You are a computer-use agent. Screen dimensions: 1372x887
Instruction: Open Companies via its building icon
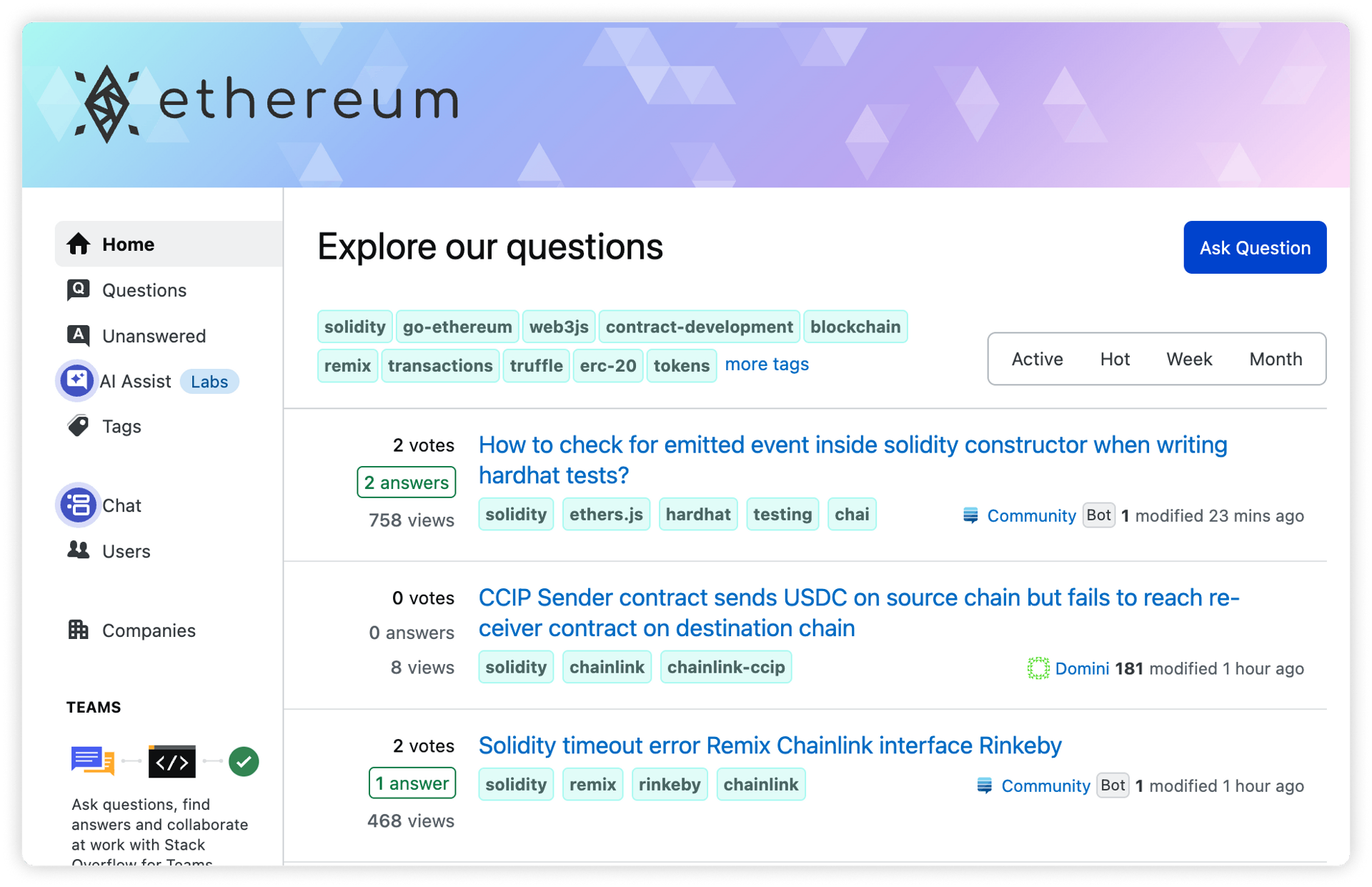tap(78, 630)
